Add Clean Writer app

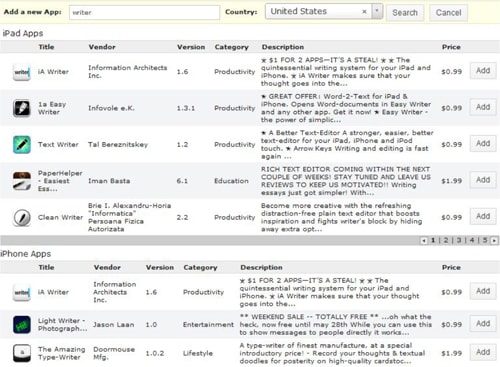click(x=483, y=216)
